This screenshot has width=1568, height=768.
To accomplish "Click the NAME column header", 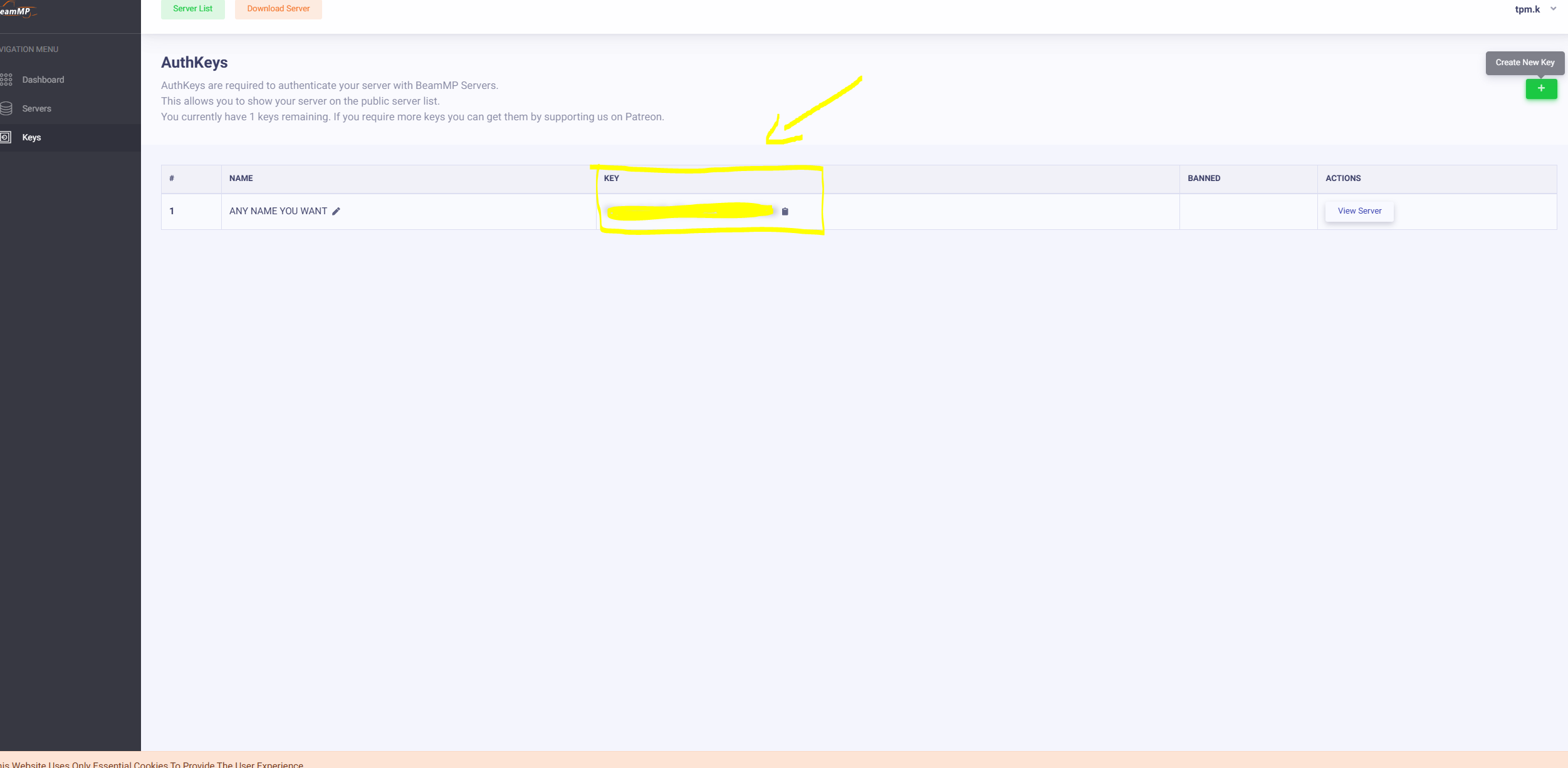I will (241, 179).
